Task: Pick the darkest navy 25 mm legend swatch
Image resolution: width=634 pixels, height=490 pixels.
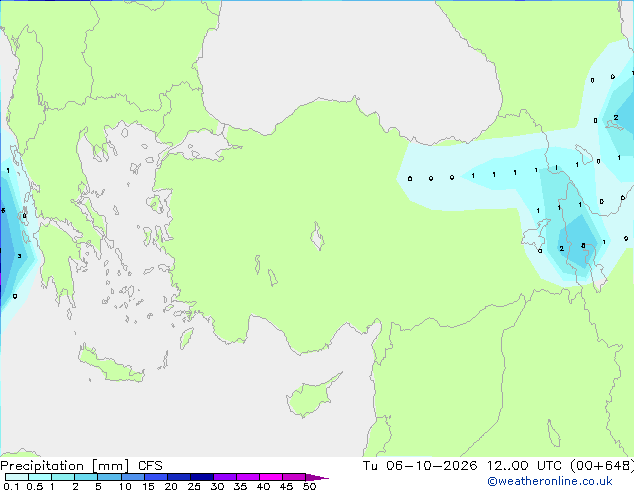Action: pos(202,477)
